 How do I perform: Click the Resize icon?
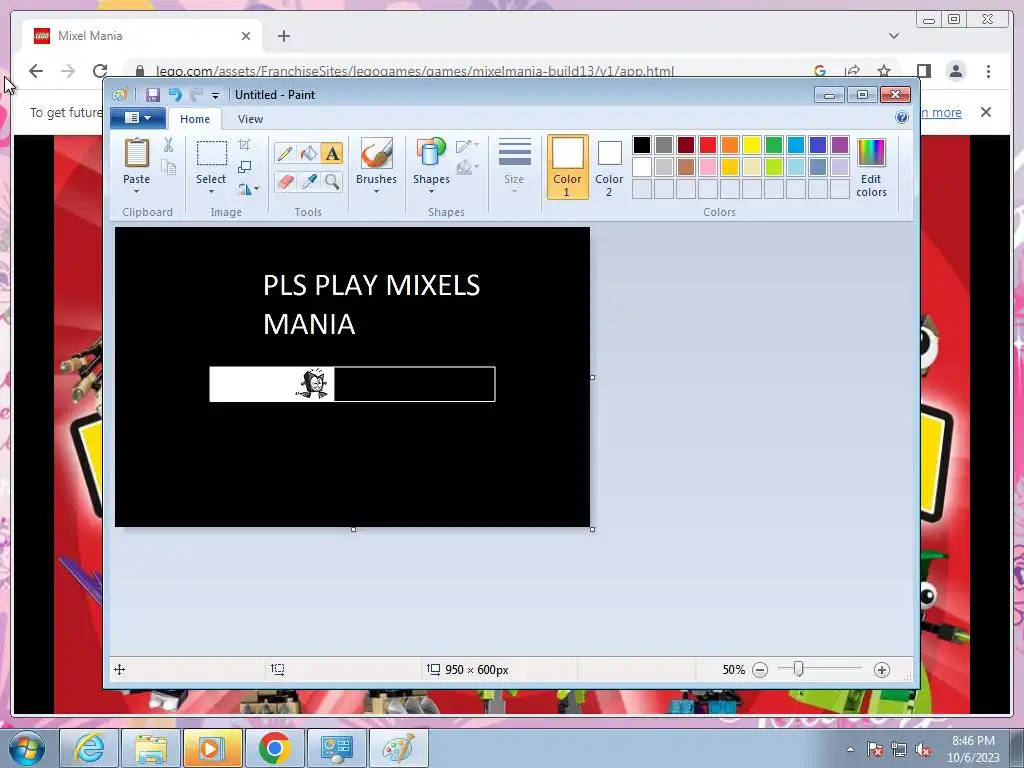point(245,167)
